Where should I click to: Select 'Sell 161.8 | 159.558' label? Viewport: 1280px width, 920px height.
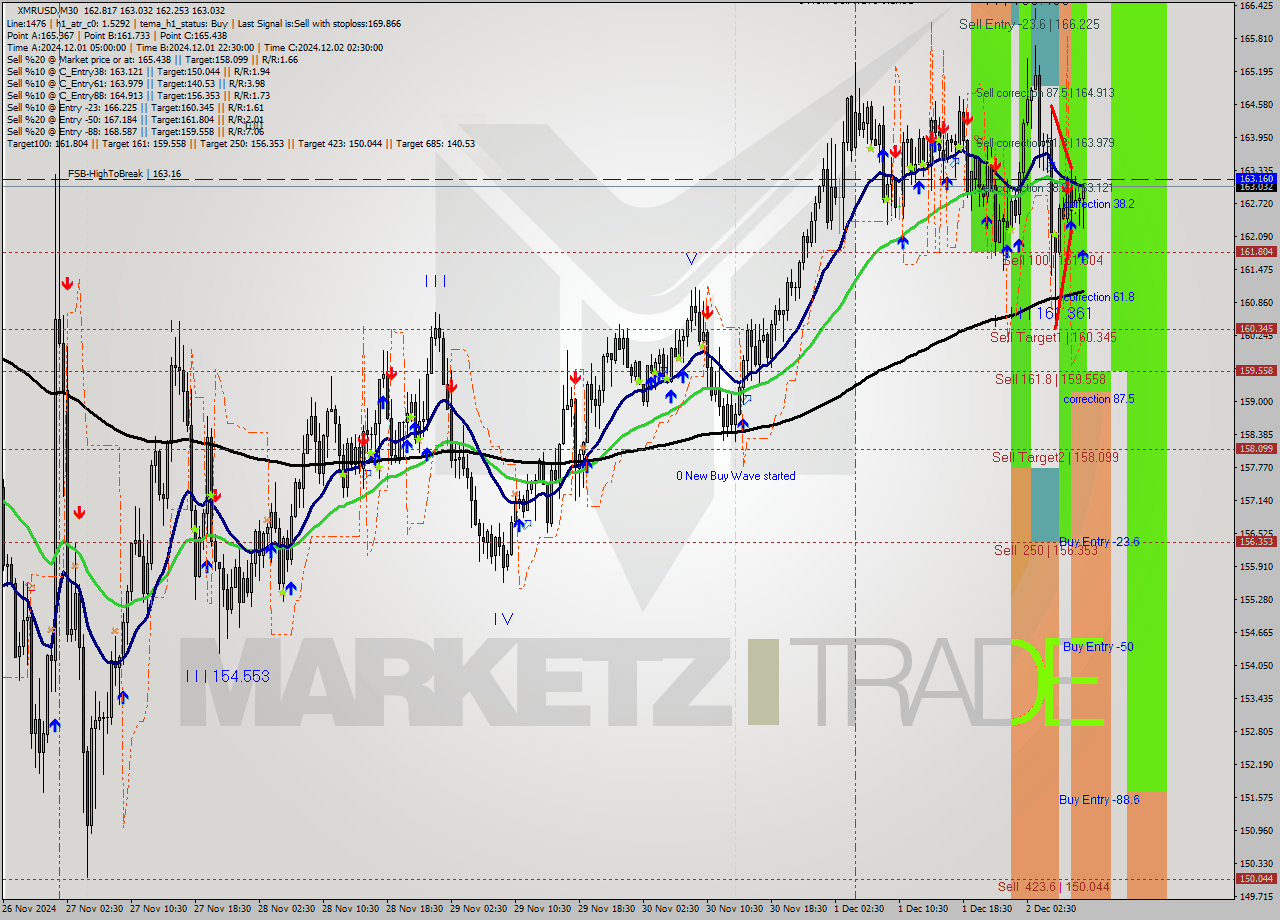1050,380
